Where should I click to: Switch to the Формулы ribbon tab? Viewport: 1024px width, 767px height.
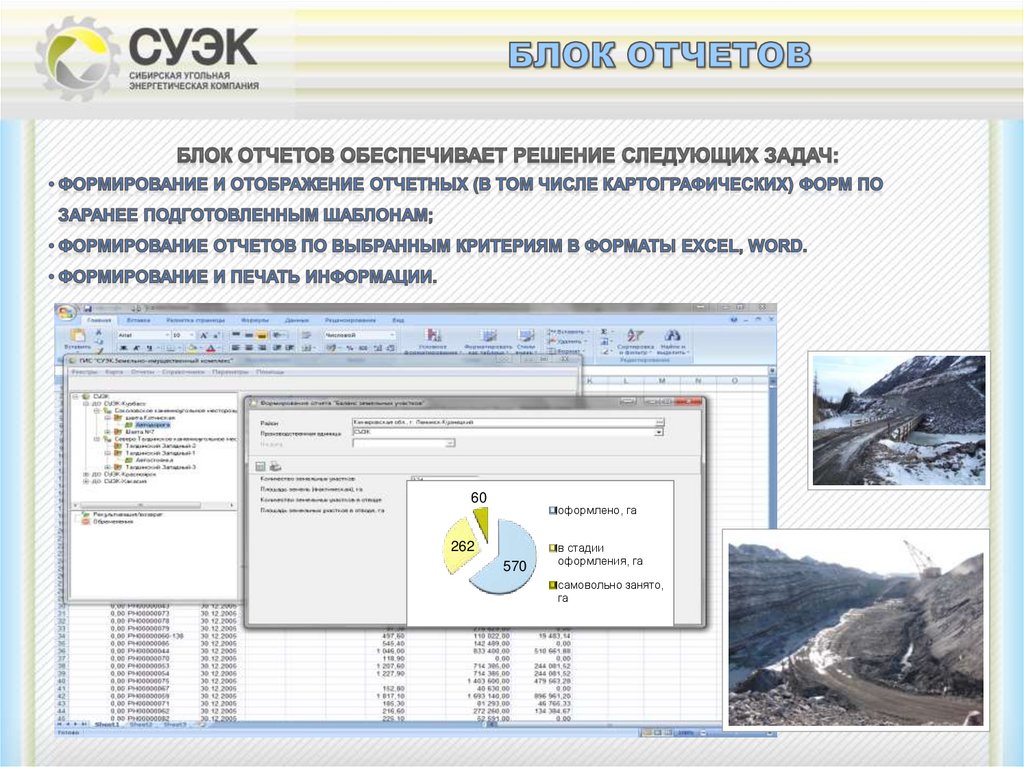point(255,320)
